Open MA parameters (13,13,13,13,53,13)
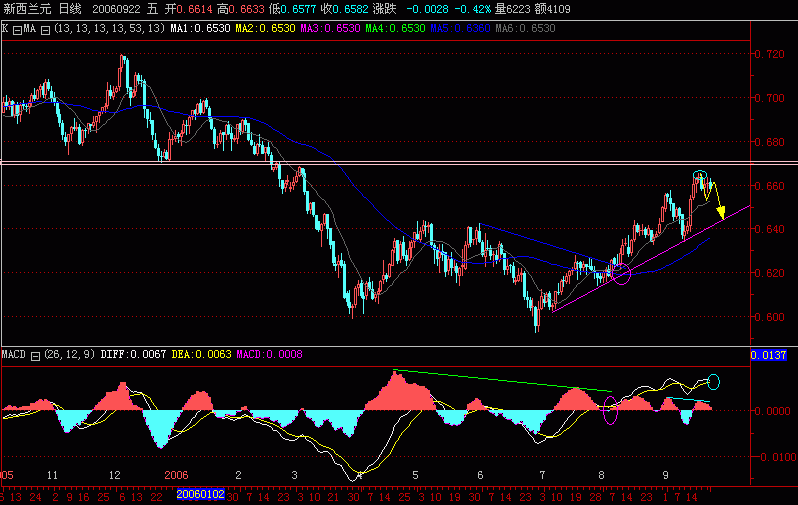 coord(109,29)
